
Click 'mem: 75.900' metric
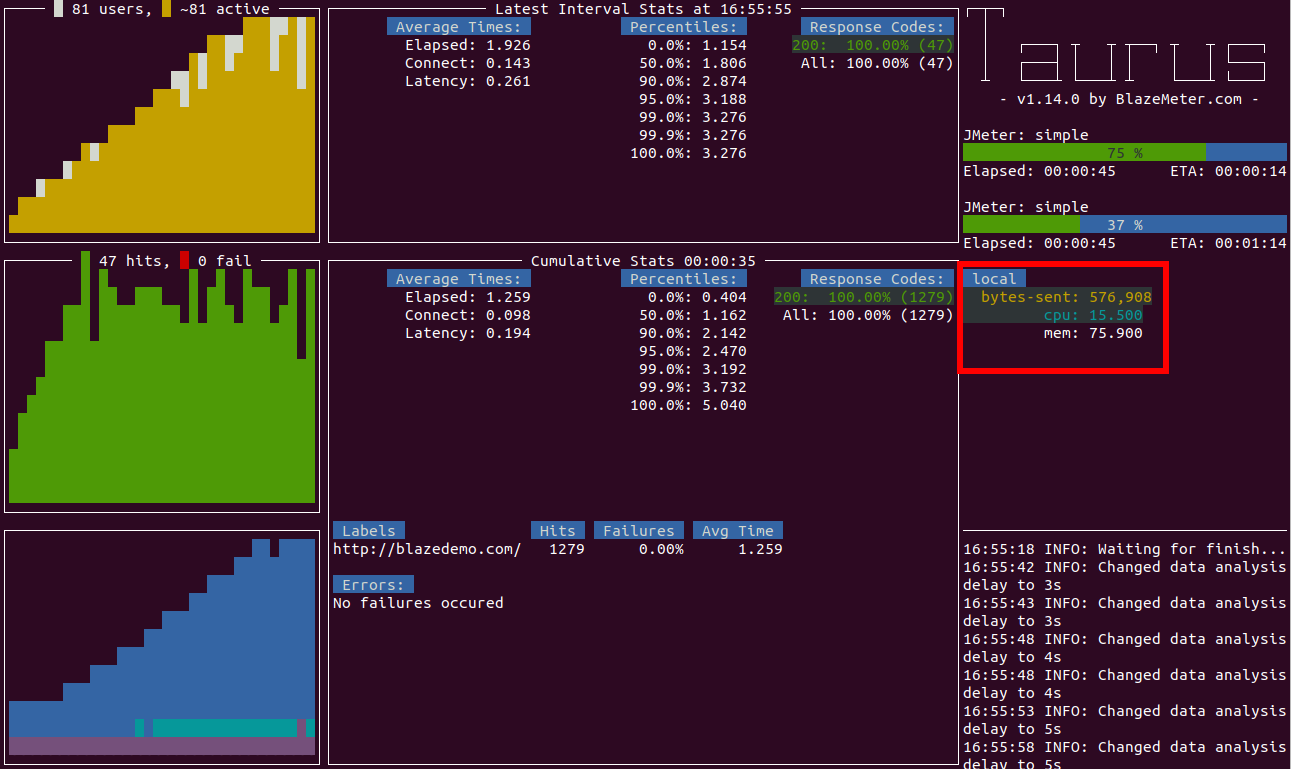tap(1093, 333)
